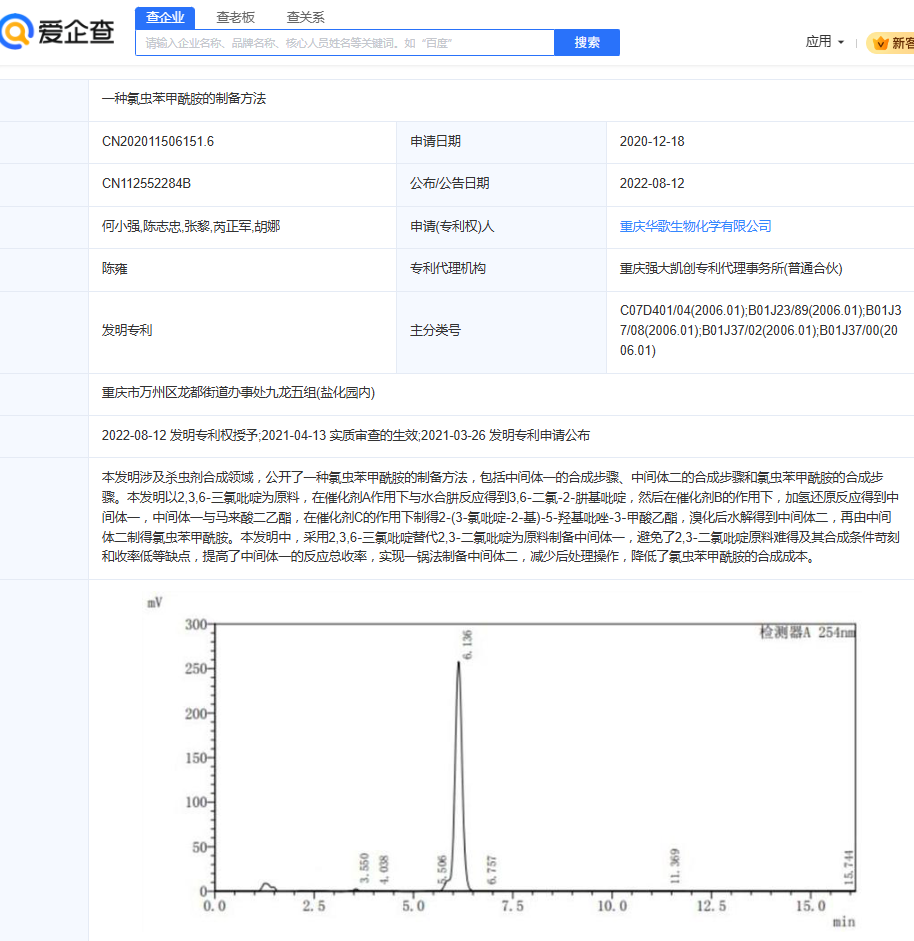Click the 爱企查 logo
Viewport: 914px width, 941px height.
coord(58,31)
